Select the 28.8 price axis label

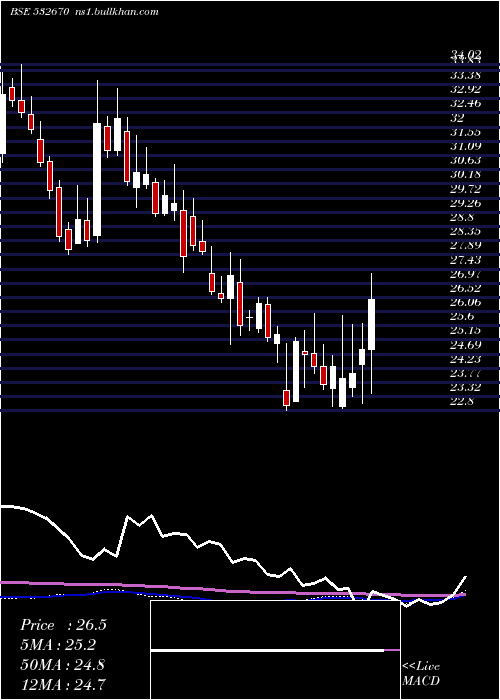click(x=462, y=217)
